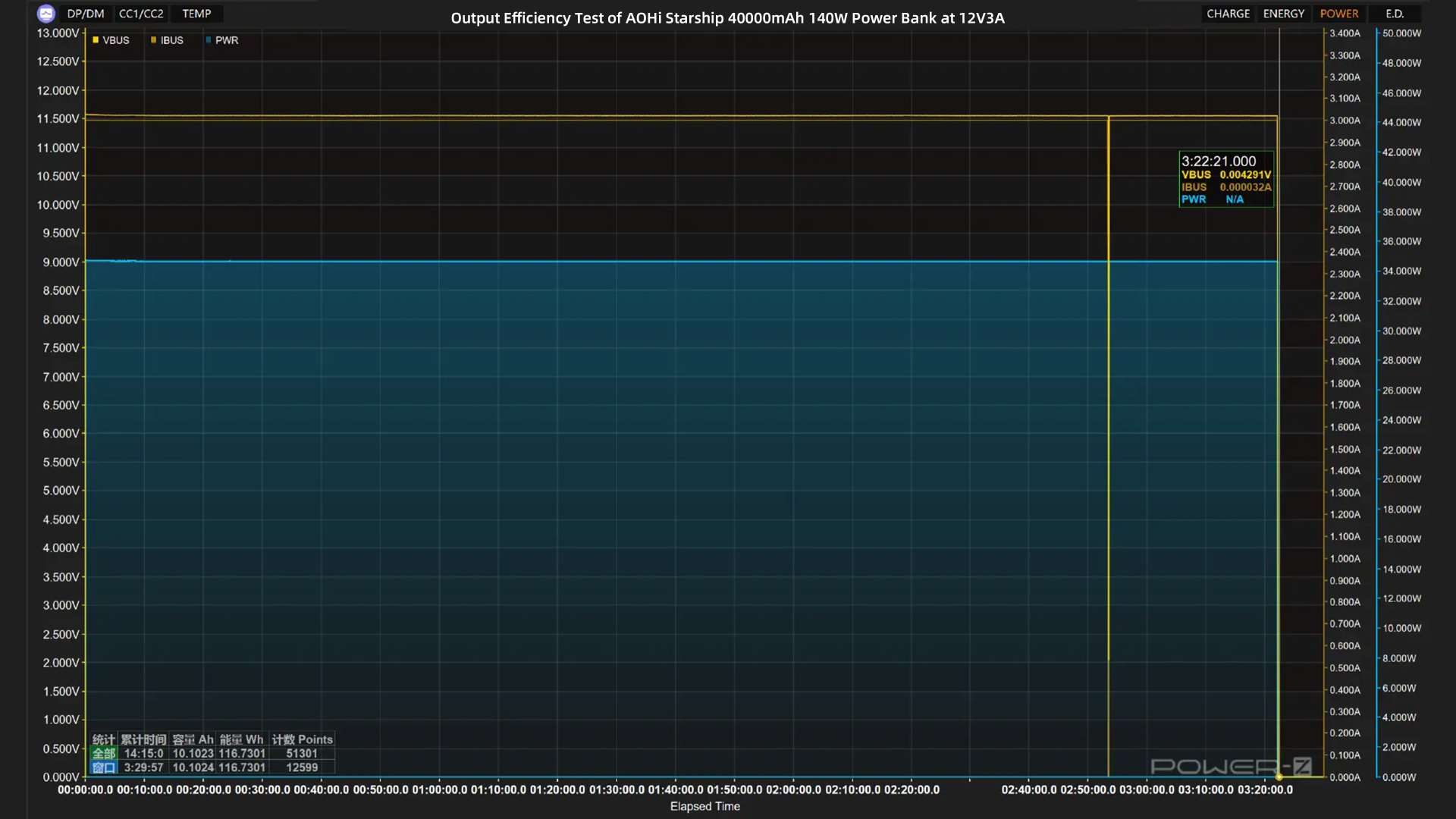Click the IBUS legend label
Viewport: 1456px width, 819px height.
172,40
